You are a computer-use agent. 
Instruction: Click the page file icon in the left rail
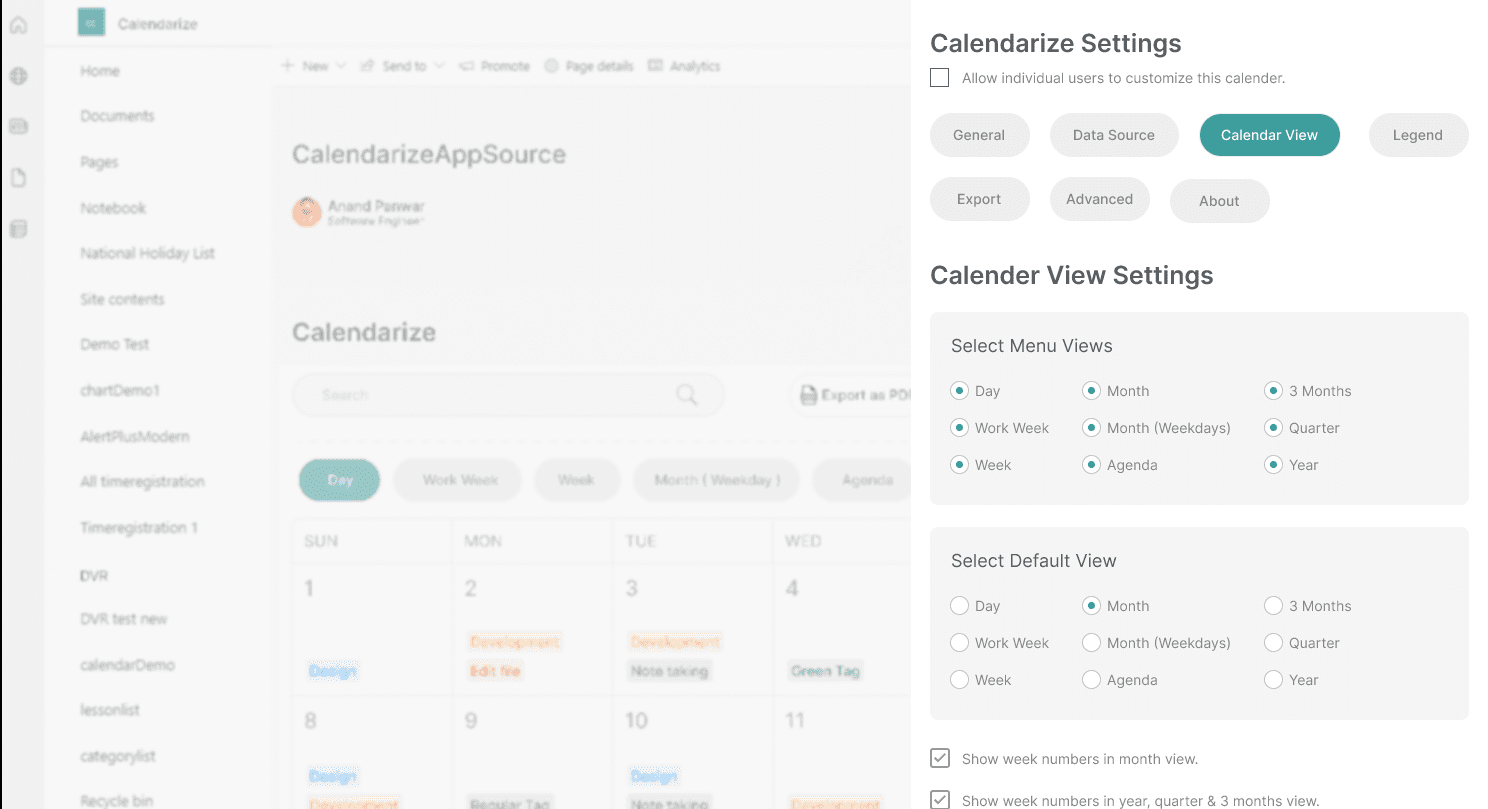coord(18,178)
